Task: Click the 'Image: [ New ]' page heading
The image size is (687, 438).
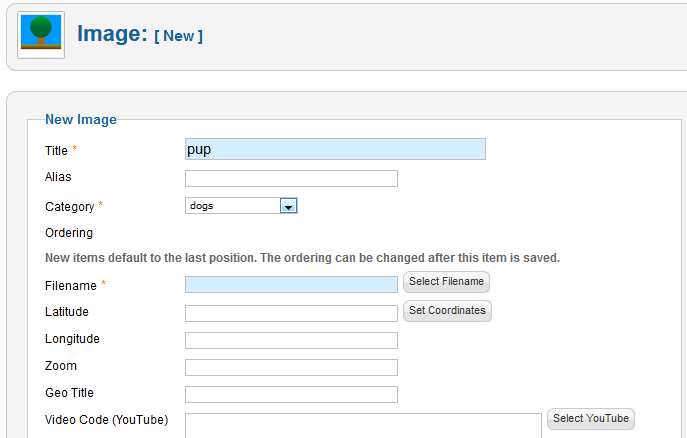Action: (140, 34)
